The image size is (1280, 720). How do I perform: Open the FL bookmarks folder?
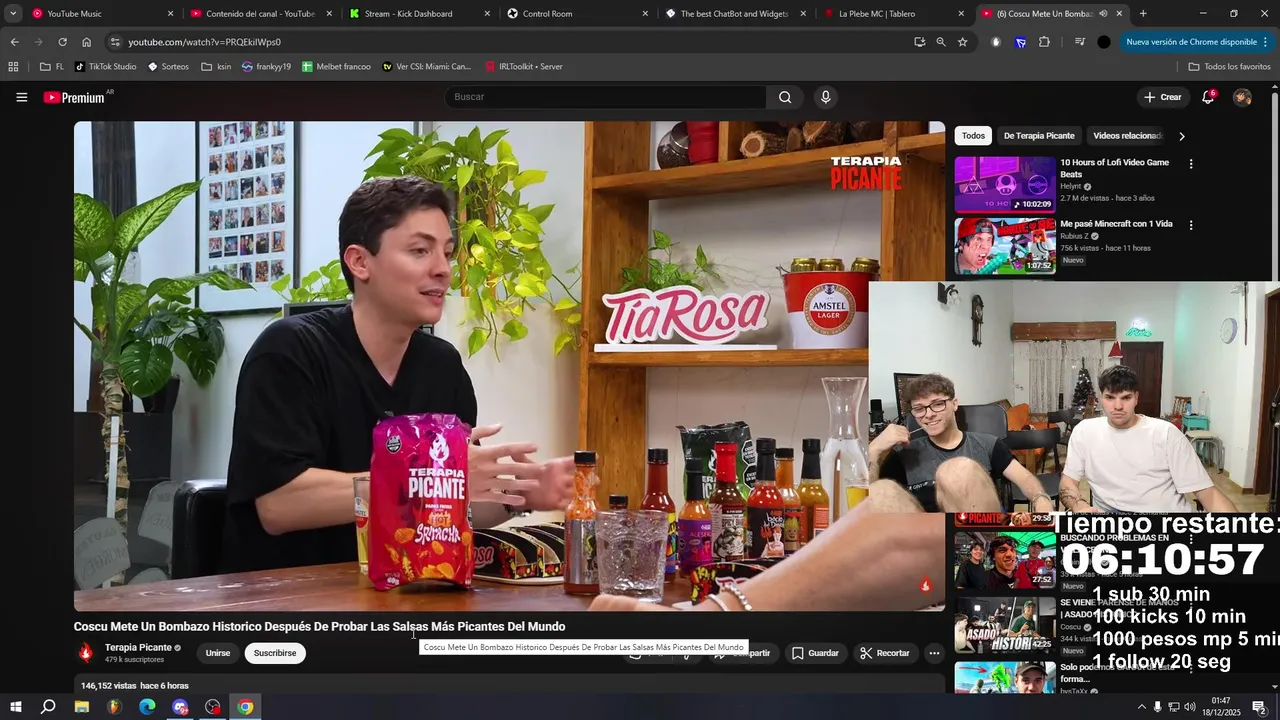(52, 67)
